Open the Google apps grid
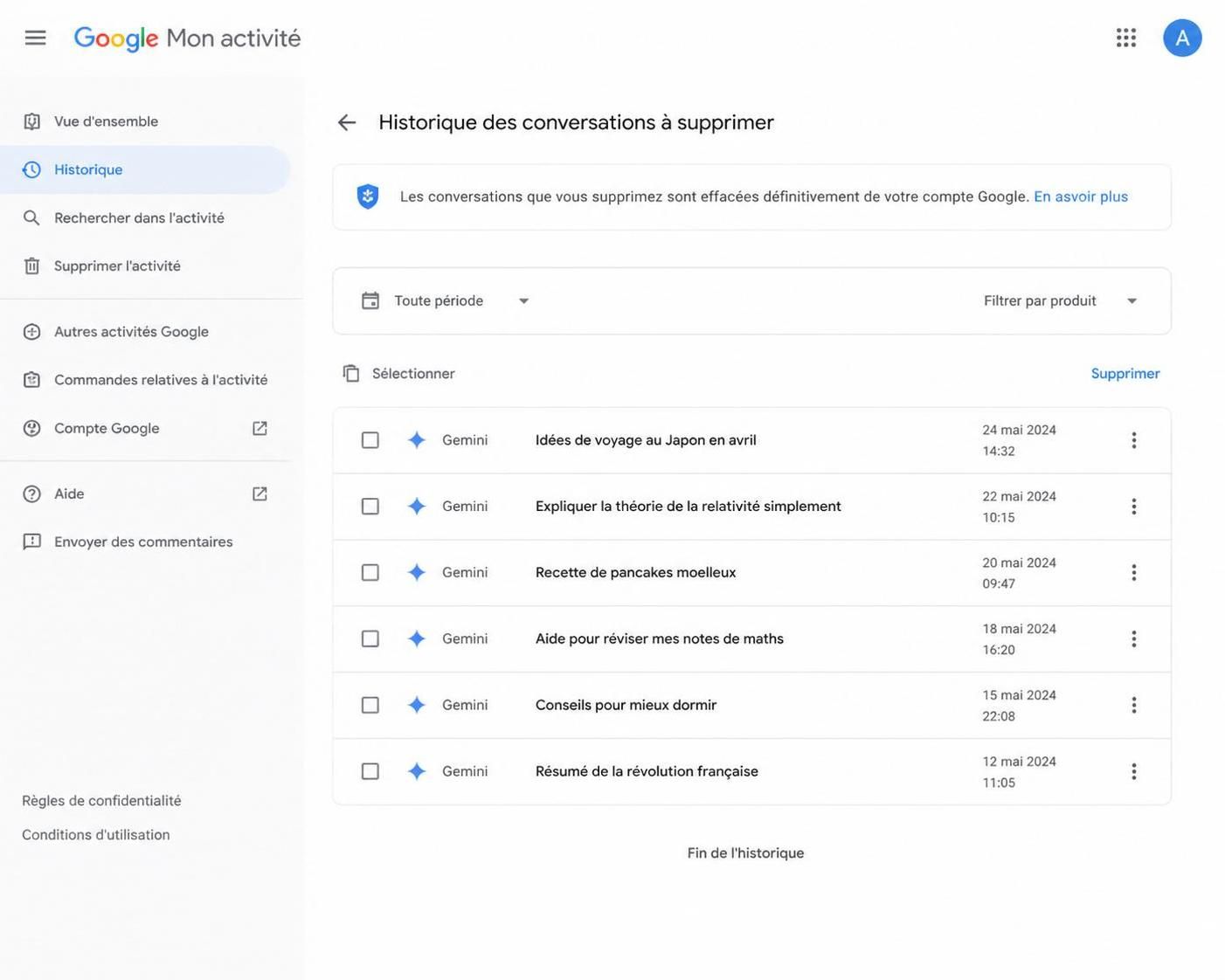1225x980 pixels. click(1126, 38)
